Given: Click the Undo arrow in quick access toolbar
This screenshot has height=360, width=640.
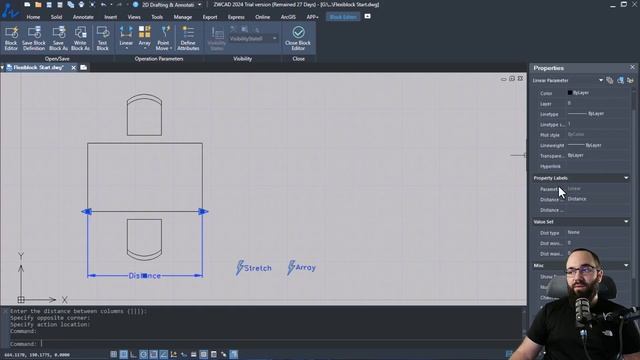Looking at the screenshot, I should (104, 4).
